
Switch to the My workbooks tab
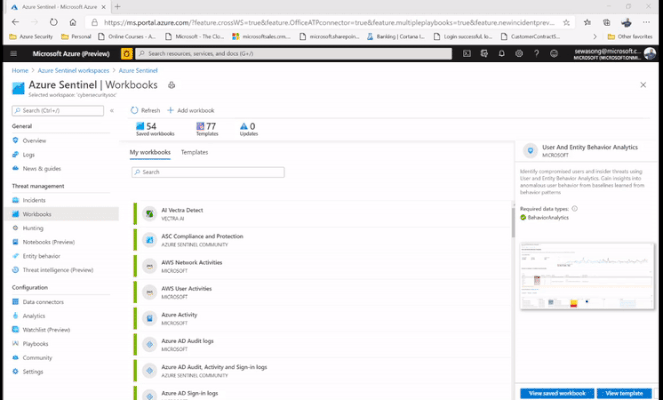point(150,152)
